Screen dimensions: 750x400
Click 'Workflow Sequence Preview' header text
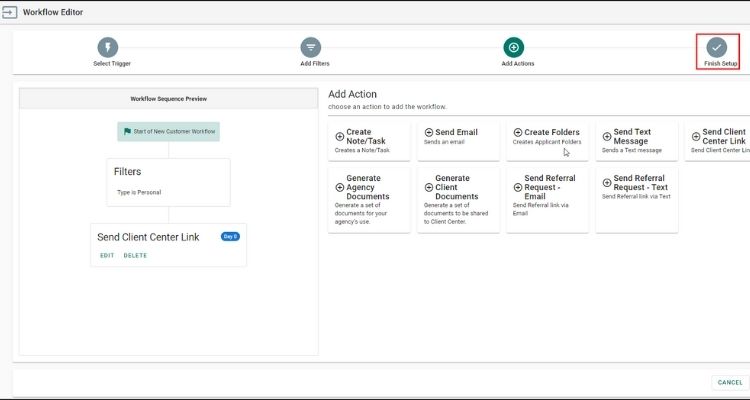[168, 99]
